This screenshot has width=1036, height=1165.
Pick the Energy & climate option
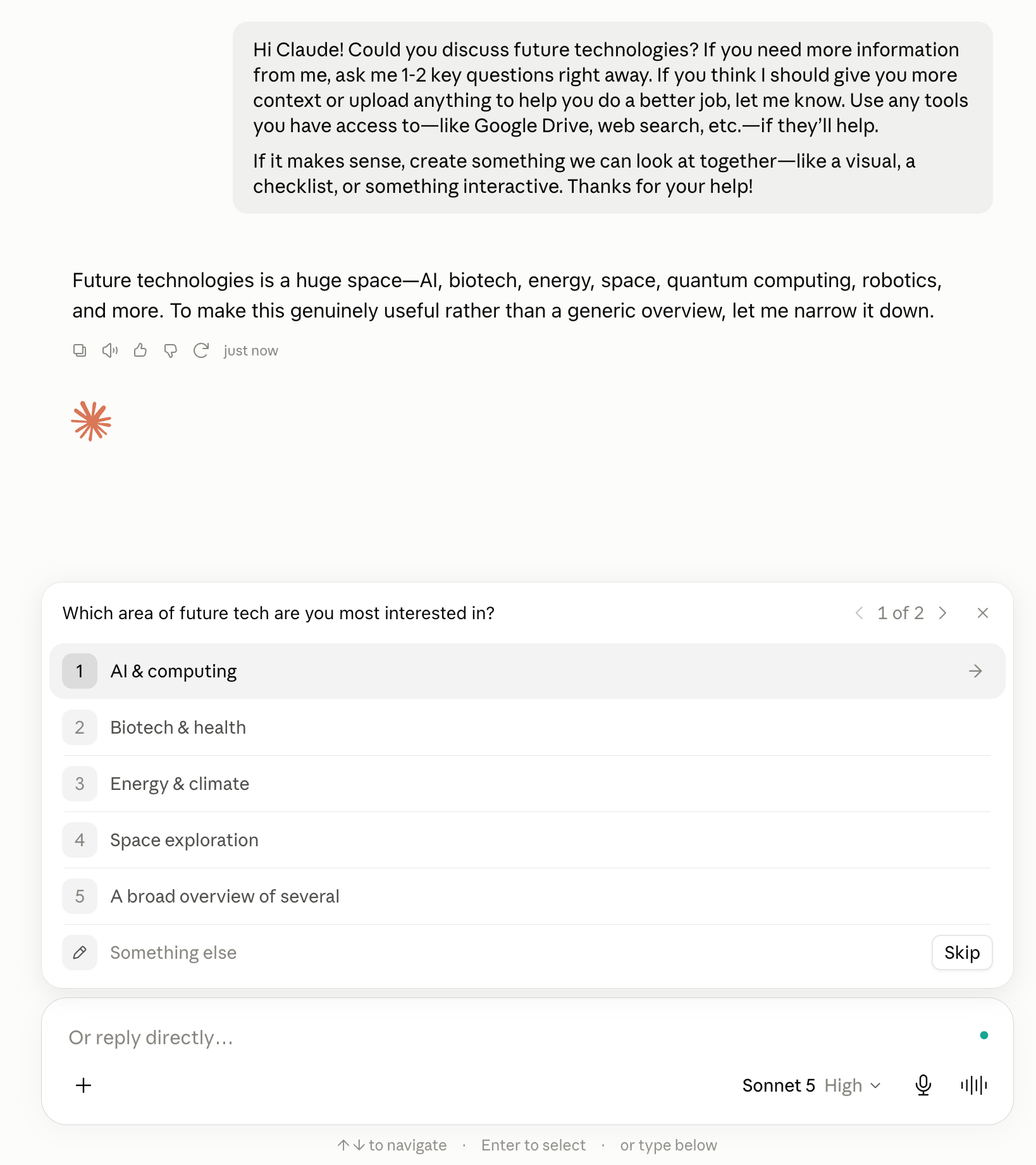click(527, 784)
